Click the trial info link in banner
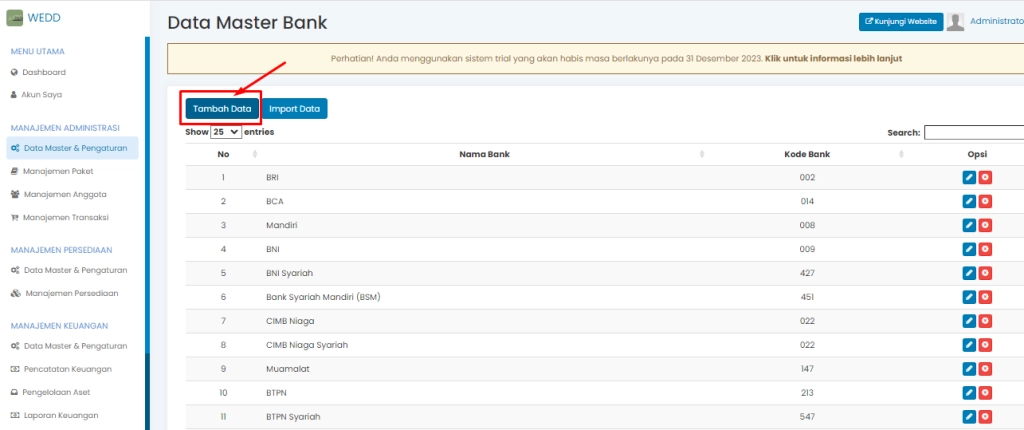 pyautogui.click(x=833, y=58)
